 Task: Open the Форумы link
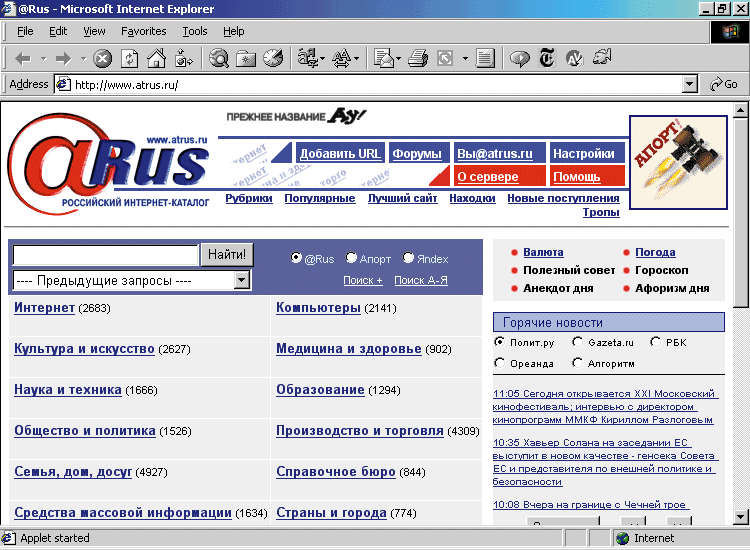(417, 154)
